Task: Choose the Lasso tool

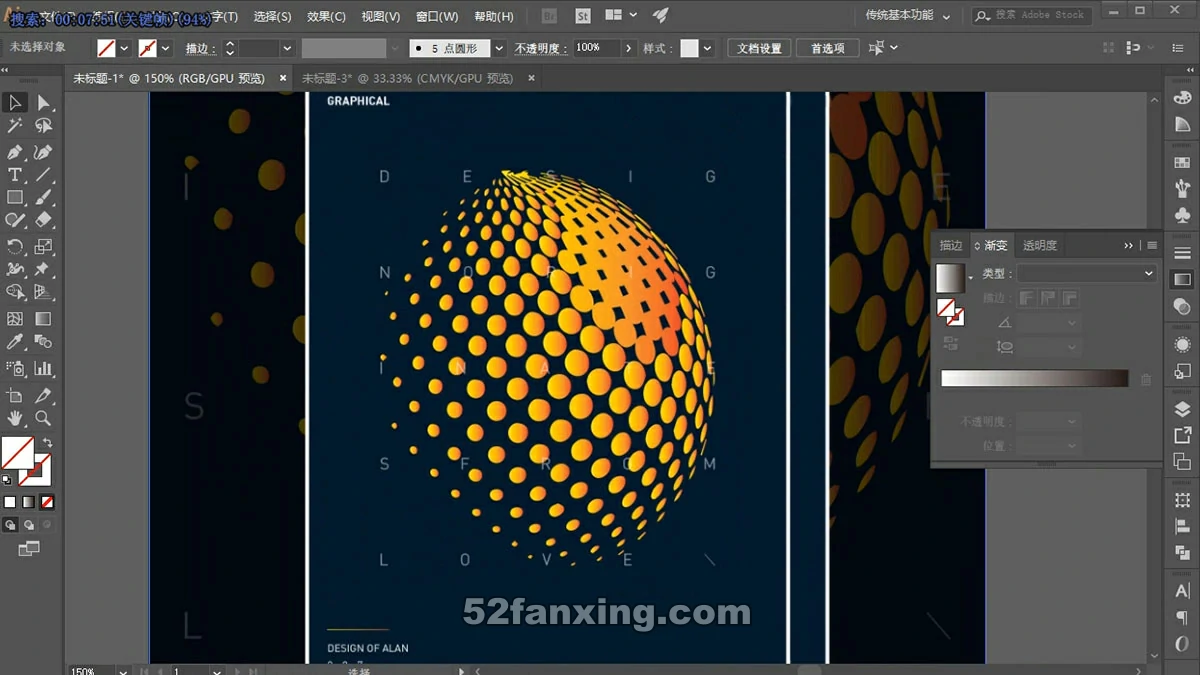Action: click(43, 126)
